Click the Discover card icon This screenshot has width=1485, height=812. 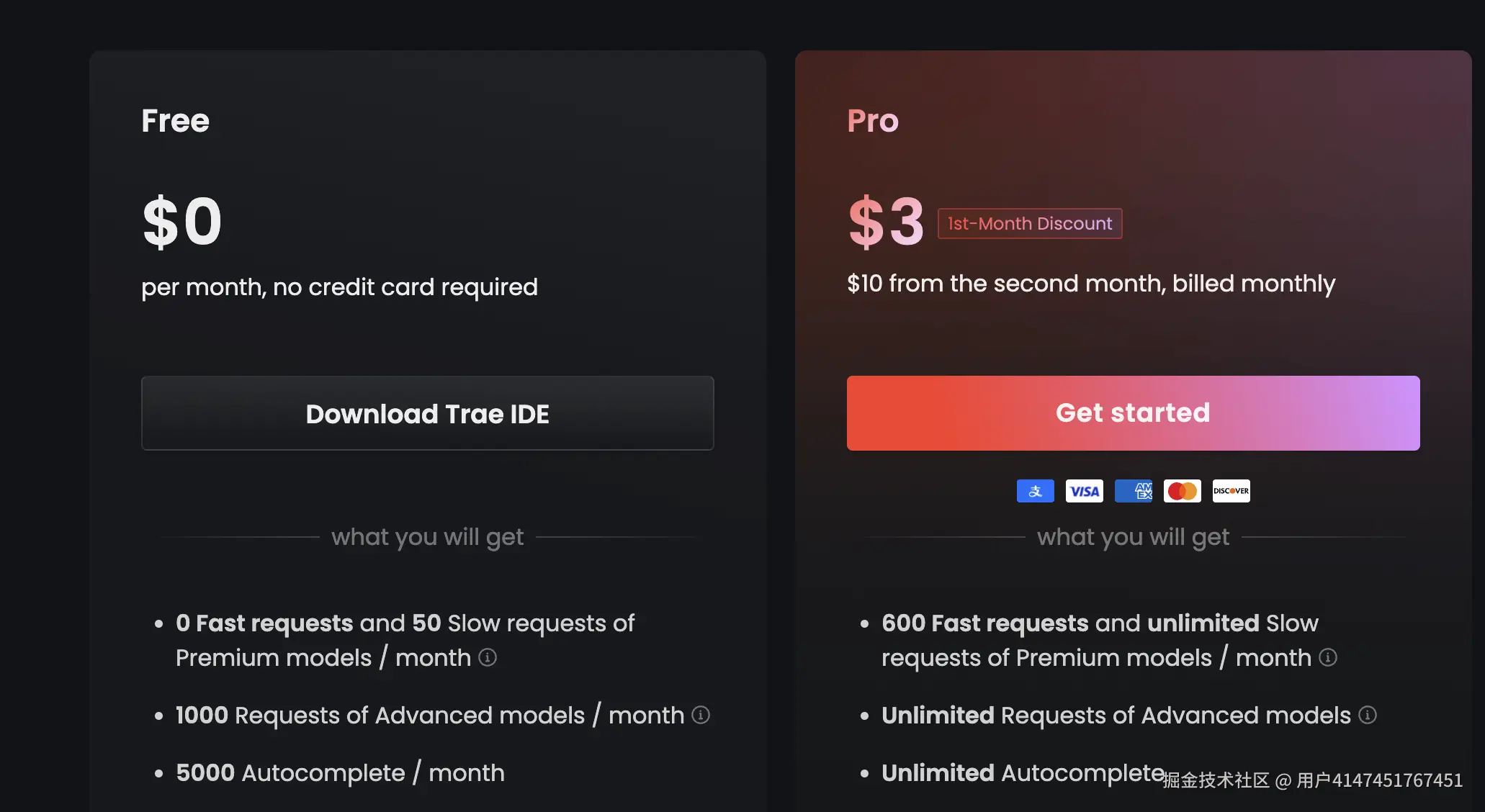pos(1231,491)
